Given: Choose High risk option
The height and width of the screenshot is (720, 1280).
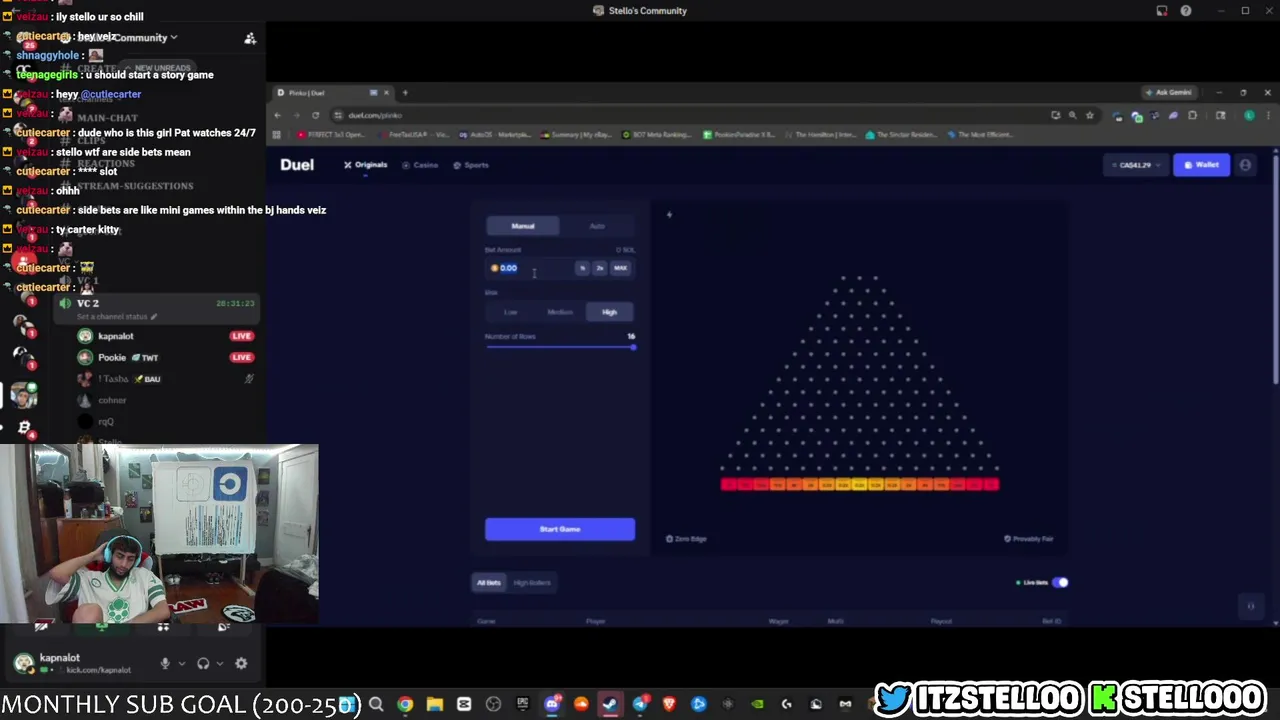Looking at the screenshot, I should click(x=609, y=312).
